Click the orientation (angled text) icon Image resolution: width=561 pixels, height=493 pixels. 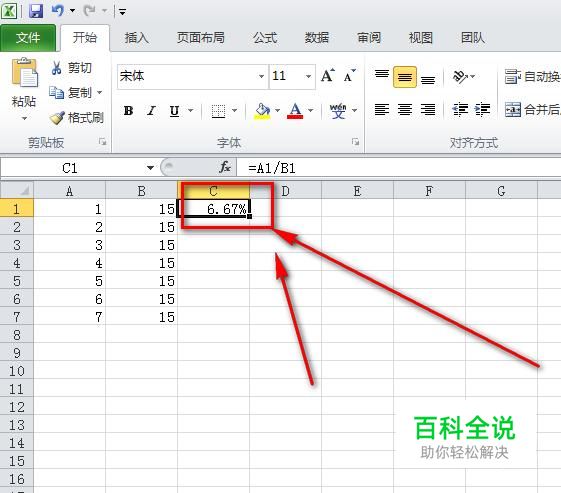(460, 76)
